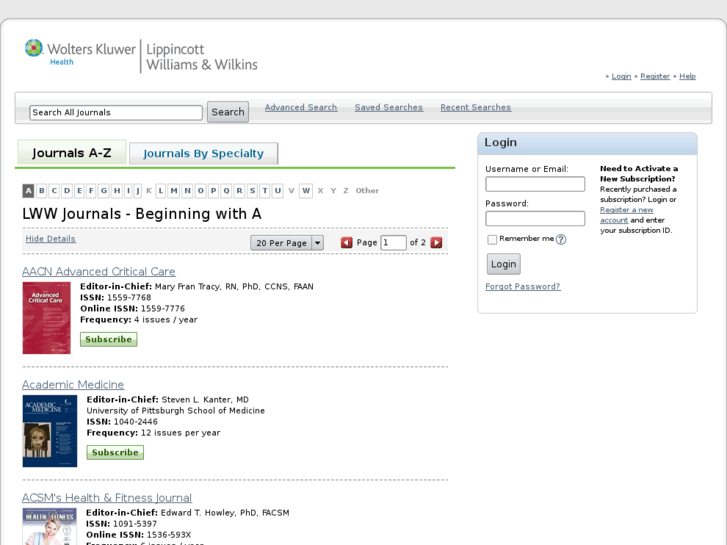Select letter R in alphabet index
Image resolution: width=727 pixels, height=545 pixels.
[x=239, y=191]
